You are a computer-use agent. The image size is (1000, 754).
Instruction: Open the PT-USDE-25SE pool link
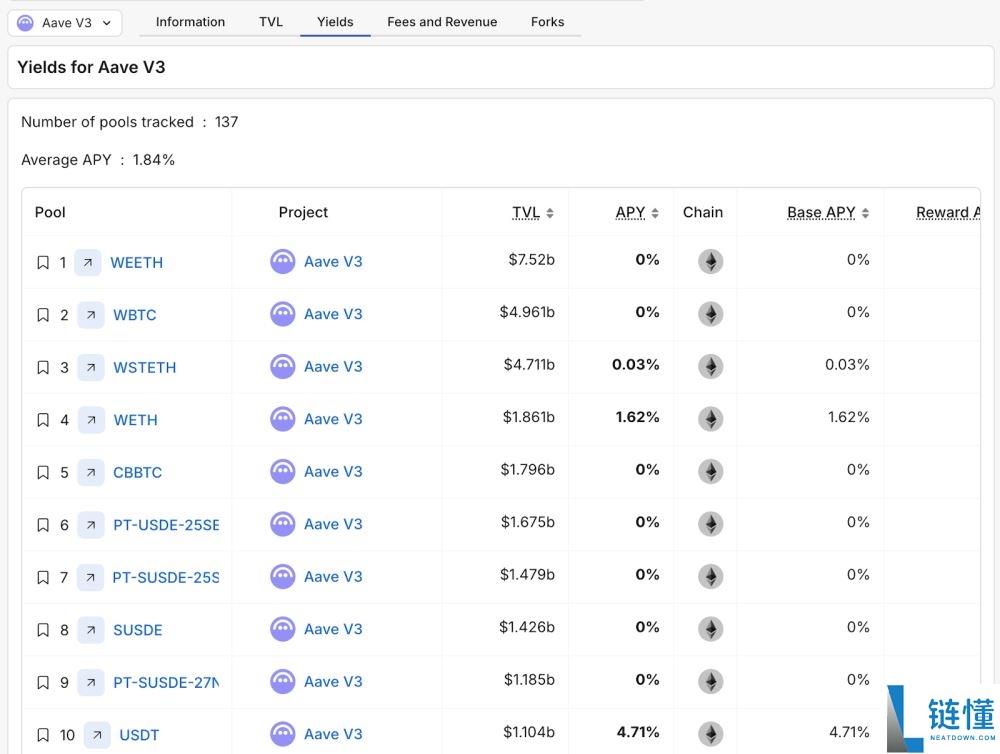pyautogui.click(x=166, y=525)
